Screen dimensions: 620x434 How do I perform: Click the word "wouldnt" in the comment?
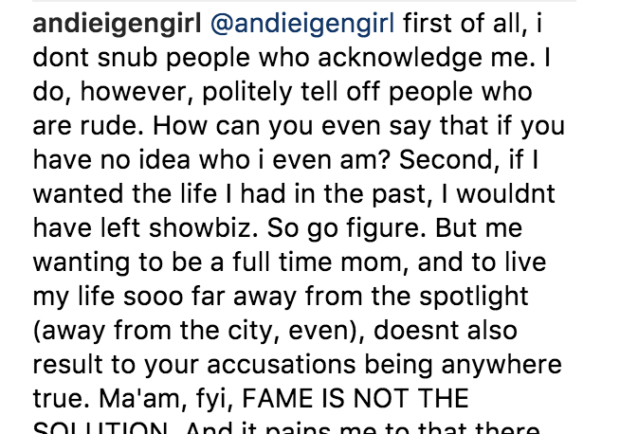point(506,194)
